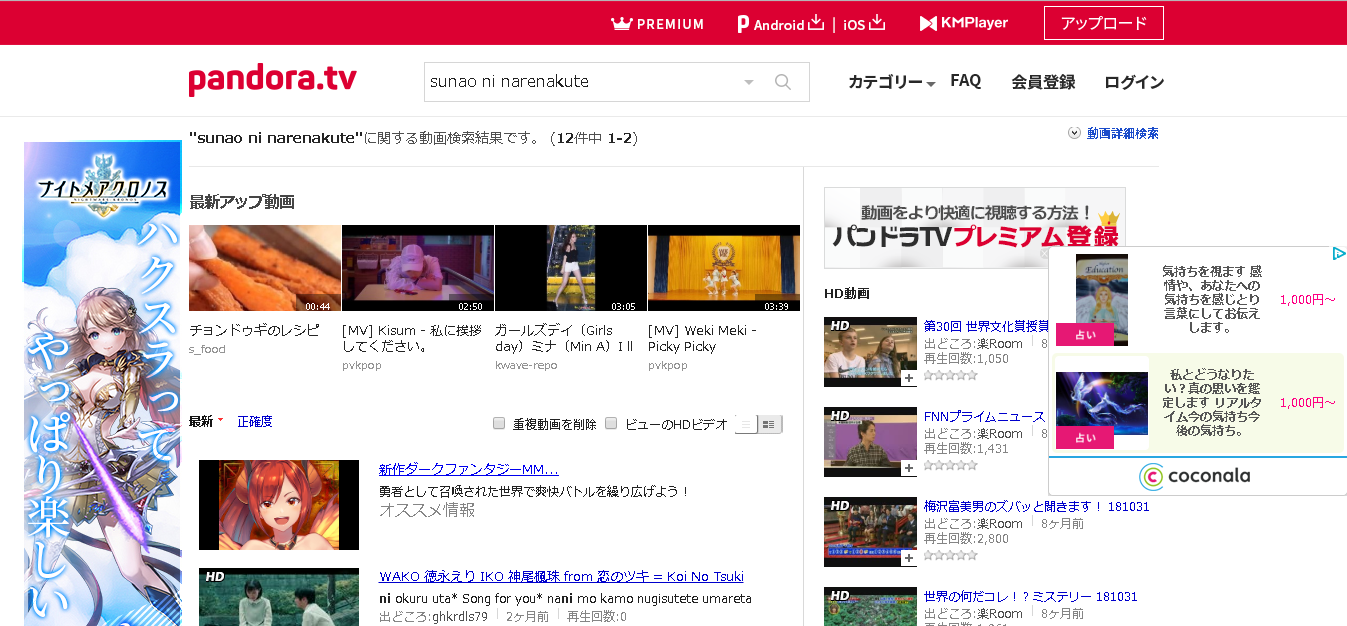1347x626 pixels.
Task: Click the kwave-repo uploader name
Action: pyautogui.click(x=526, y=365)
